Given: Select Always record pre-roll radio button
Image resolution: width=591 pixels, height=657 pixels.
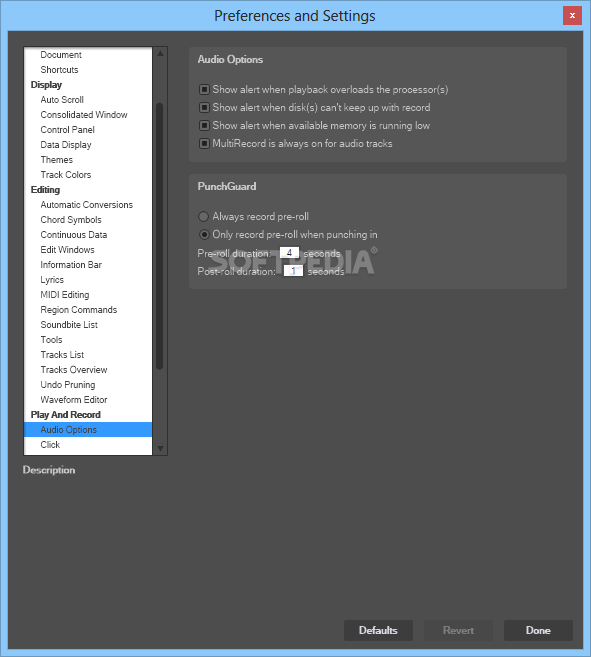Looking at the screenshot, I should (x=203, y=217).
